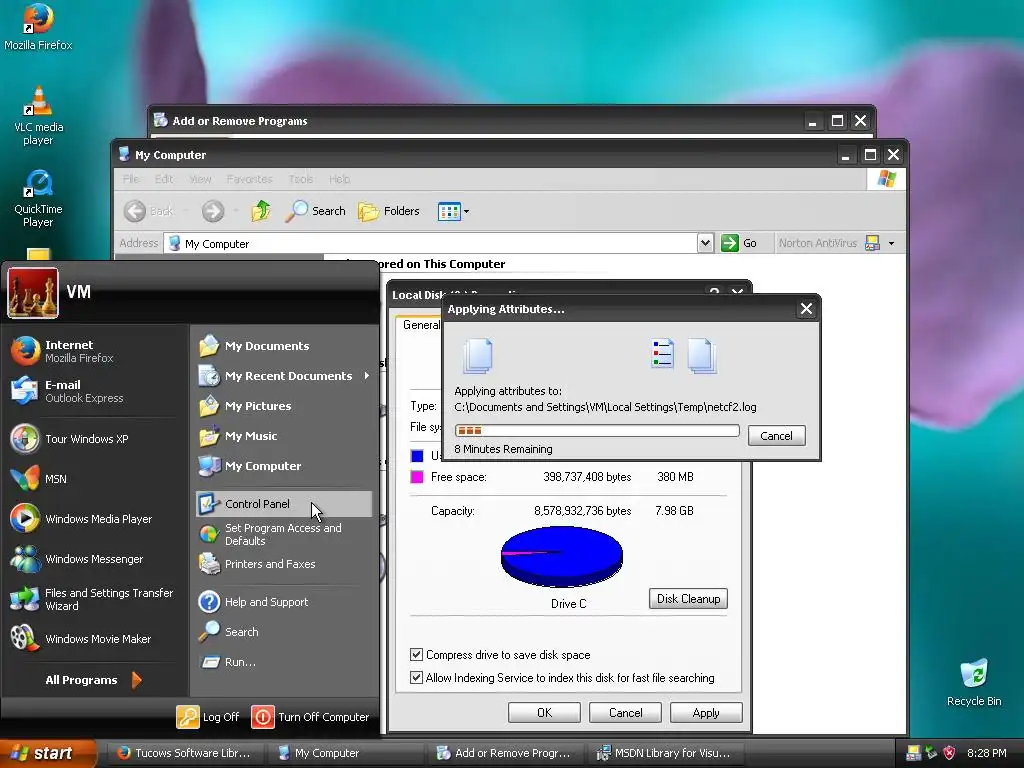Open Windows Movie Maker from start menu
Image resolution: width=1024 pixels, height=768 pixels.
point(95,639)
